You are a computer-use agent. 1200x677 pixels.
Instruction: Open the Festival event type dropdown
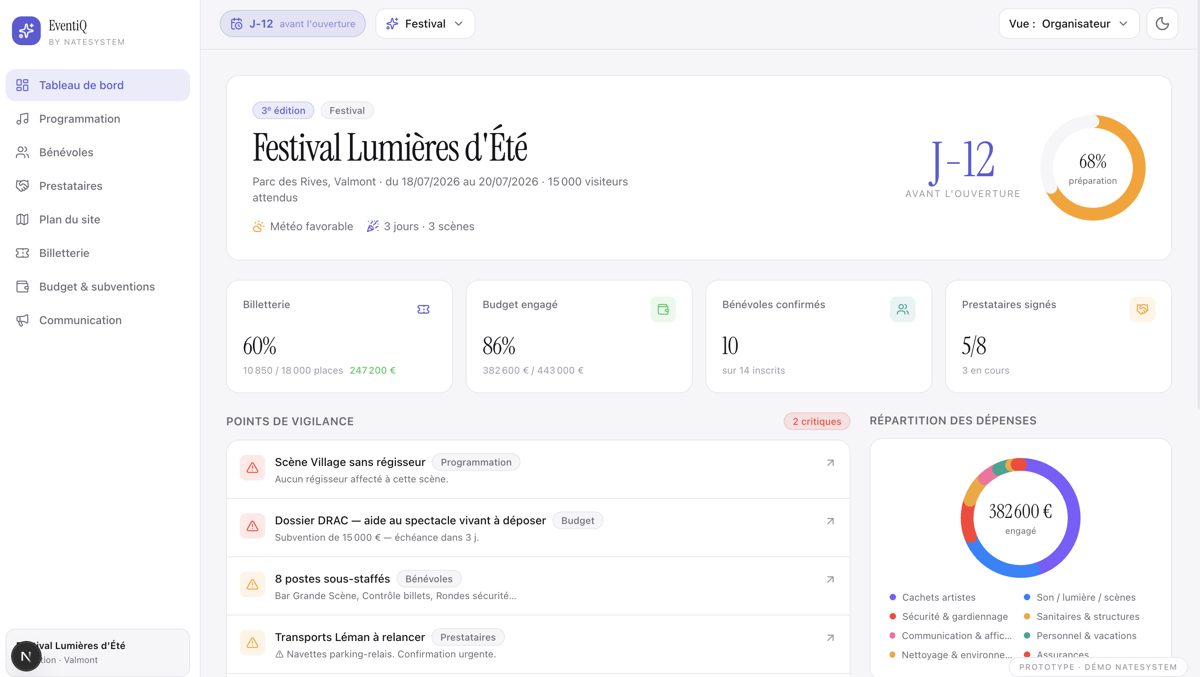(425, 24)
